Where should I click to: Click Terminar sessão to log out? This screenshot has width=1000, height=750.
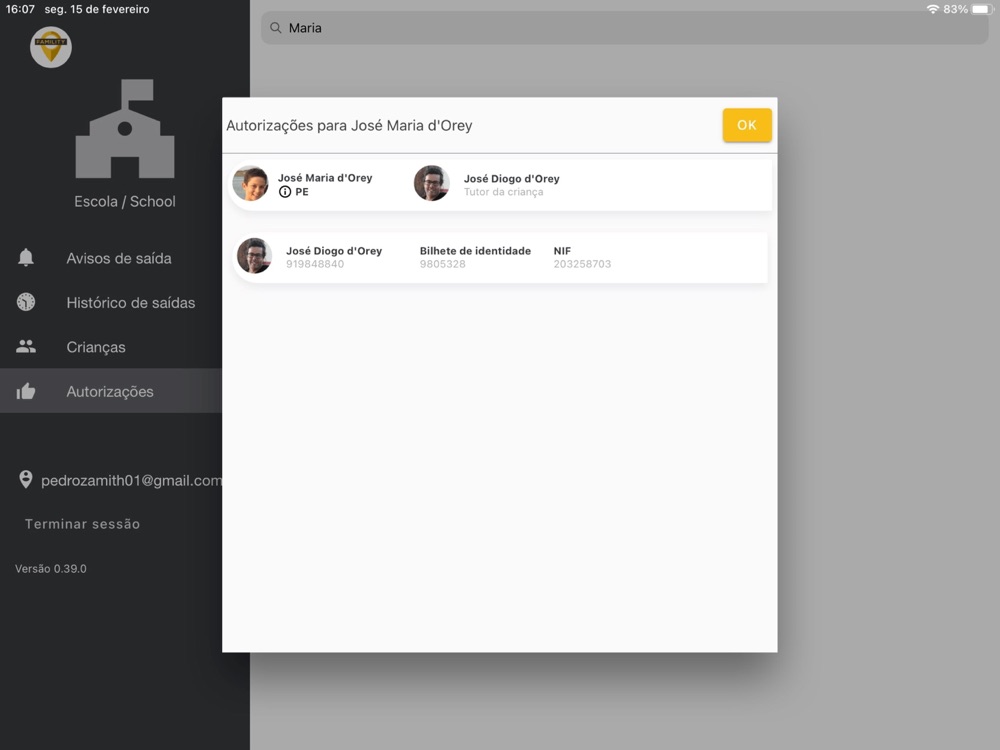(82, 524)
